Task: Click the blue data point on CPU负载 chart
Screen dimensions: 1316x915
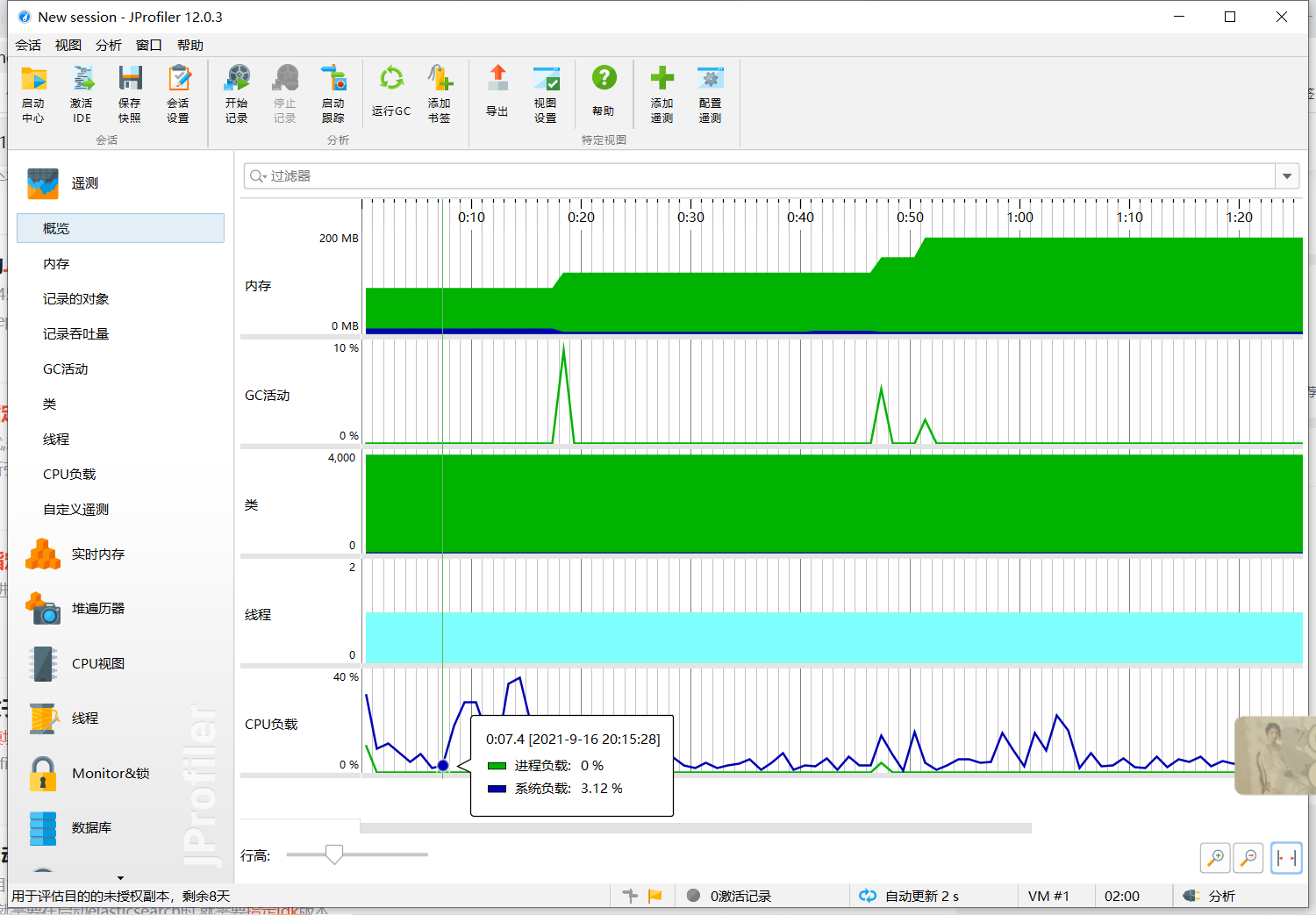Action: point(443,766)
